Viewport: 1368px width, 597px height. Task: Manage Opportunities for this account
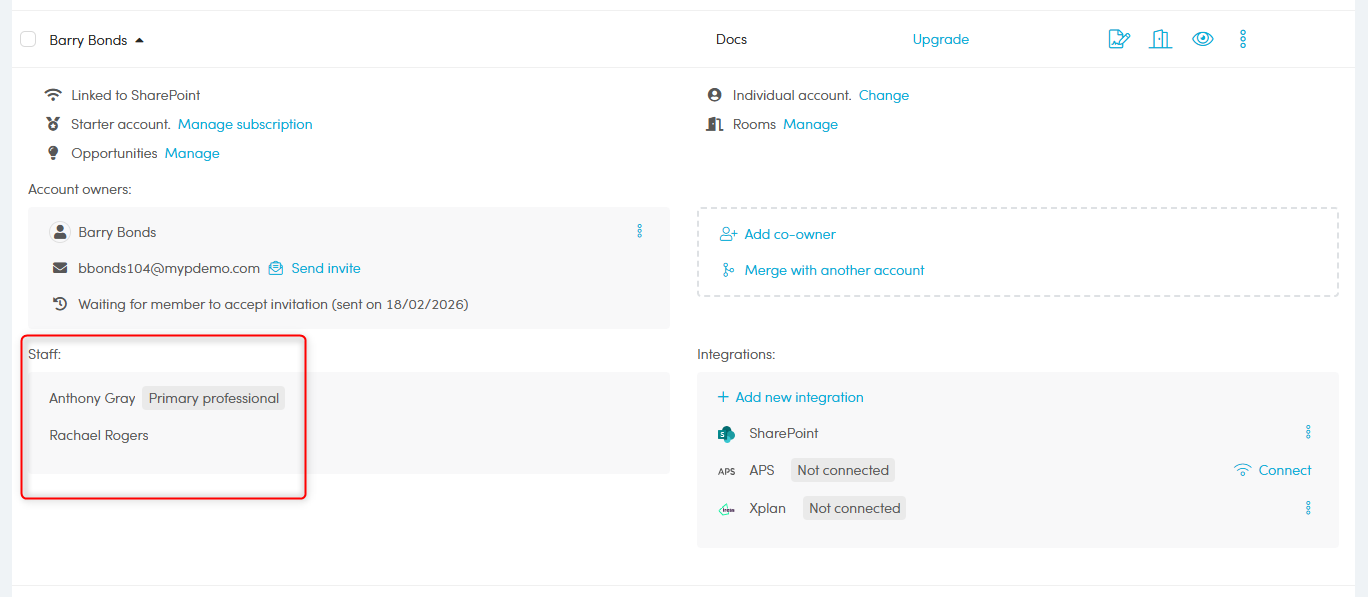coord(192,154)
